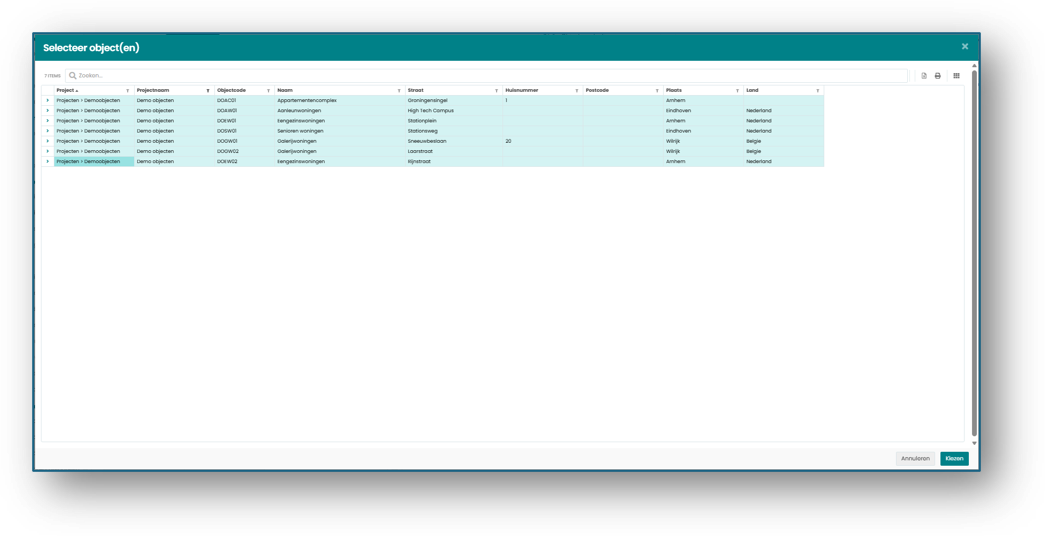Open filter on Objectcode column
This screenshot has height=536, width=1045.
pos(269,91)
